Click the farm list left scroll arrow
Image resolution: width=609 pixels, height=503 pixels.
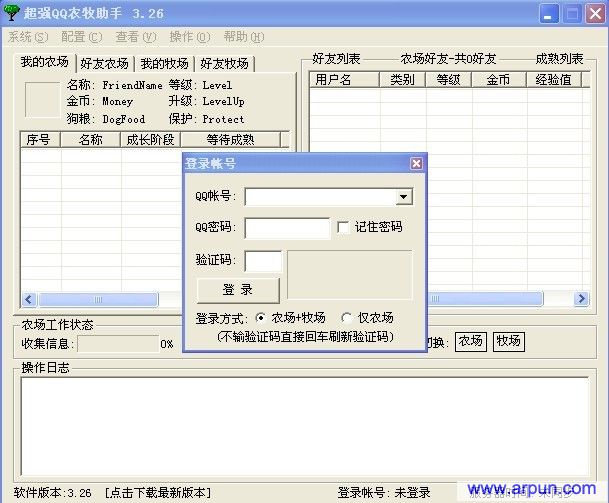coord(29,299)
